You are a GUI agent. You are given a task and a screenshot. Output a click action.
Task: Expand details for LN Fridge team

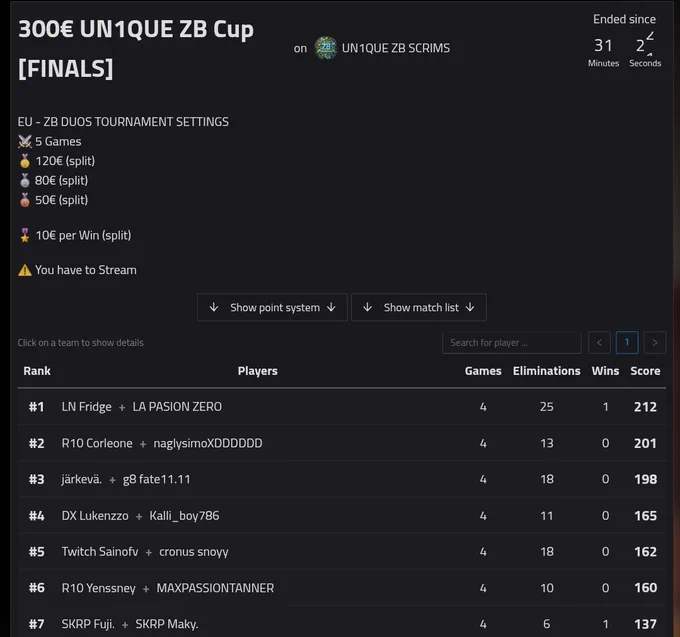tap(342, 407)
